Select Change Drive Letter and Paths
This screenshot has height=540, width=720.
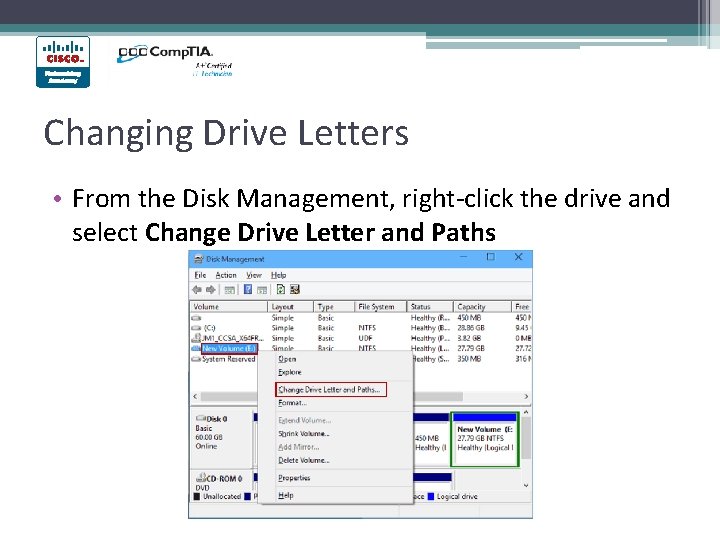coord(331,389)
